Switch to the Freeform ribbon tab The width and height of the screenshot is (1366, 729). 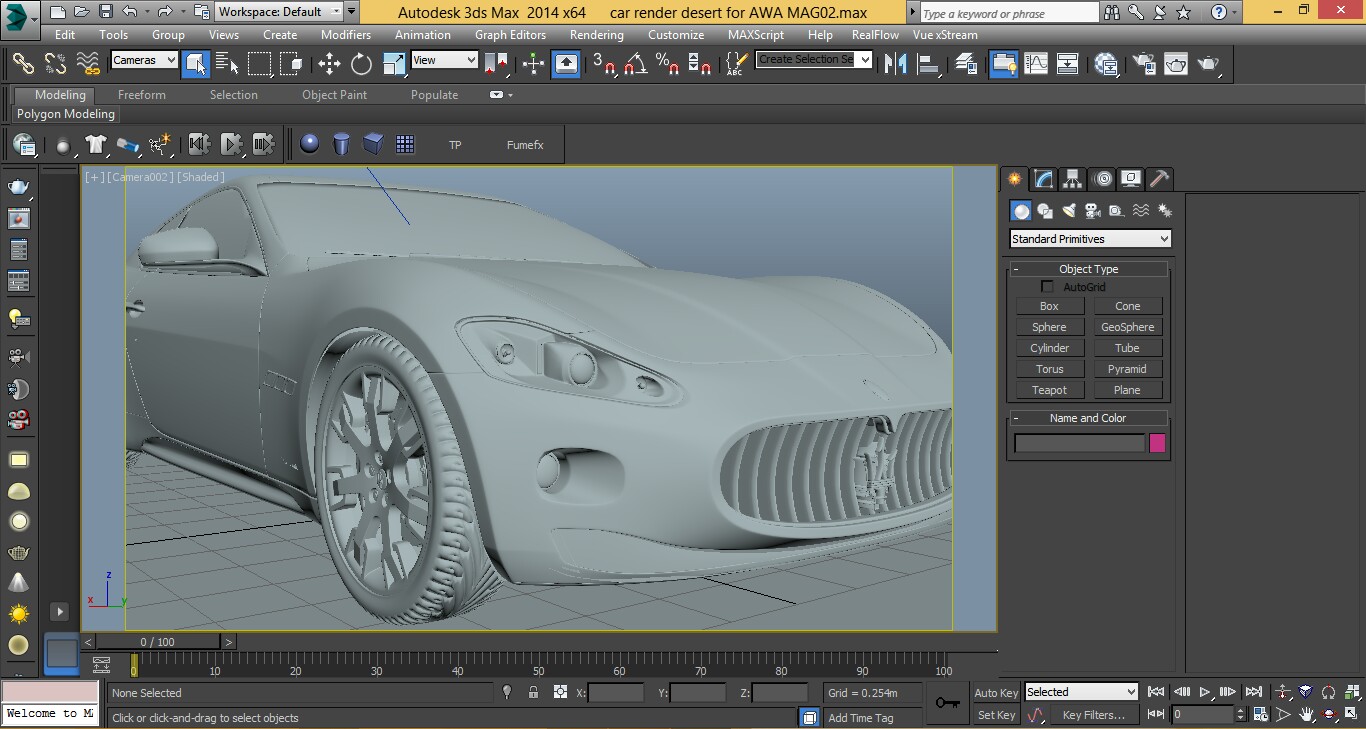(x=142, y=95)
